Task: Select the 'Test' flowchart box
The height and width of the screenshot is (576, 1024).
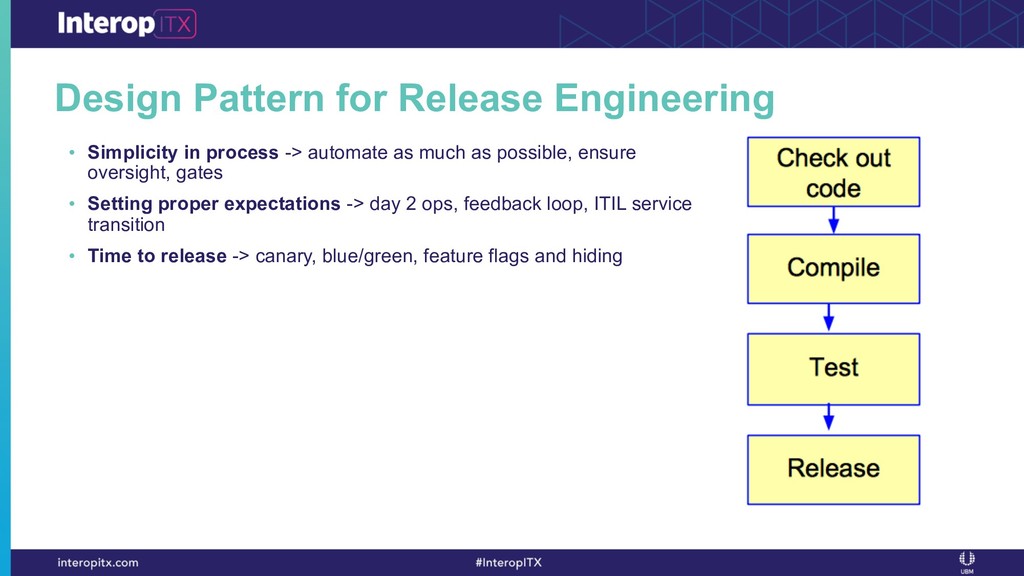Action: [x=833, y=369]
